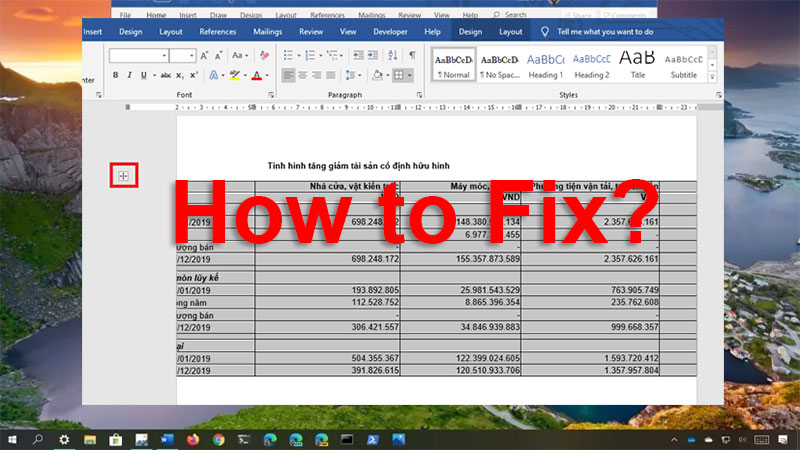Image resolution: width=800 pixels, height=450 pixels.
Task: Switch to the Developer tab
Action: pos(390,32)
